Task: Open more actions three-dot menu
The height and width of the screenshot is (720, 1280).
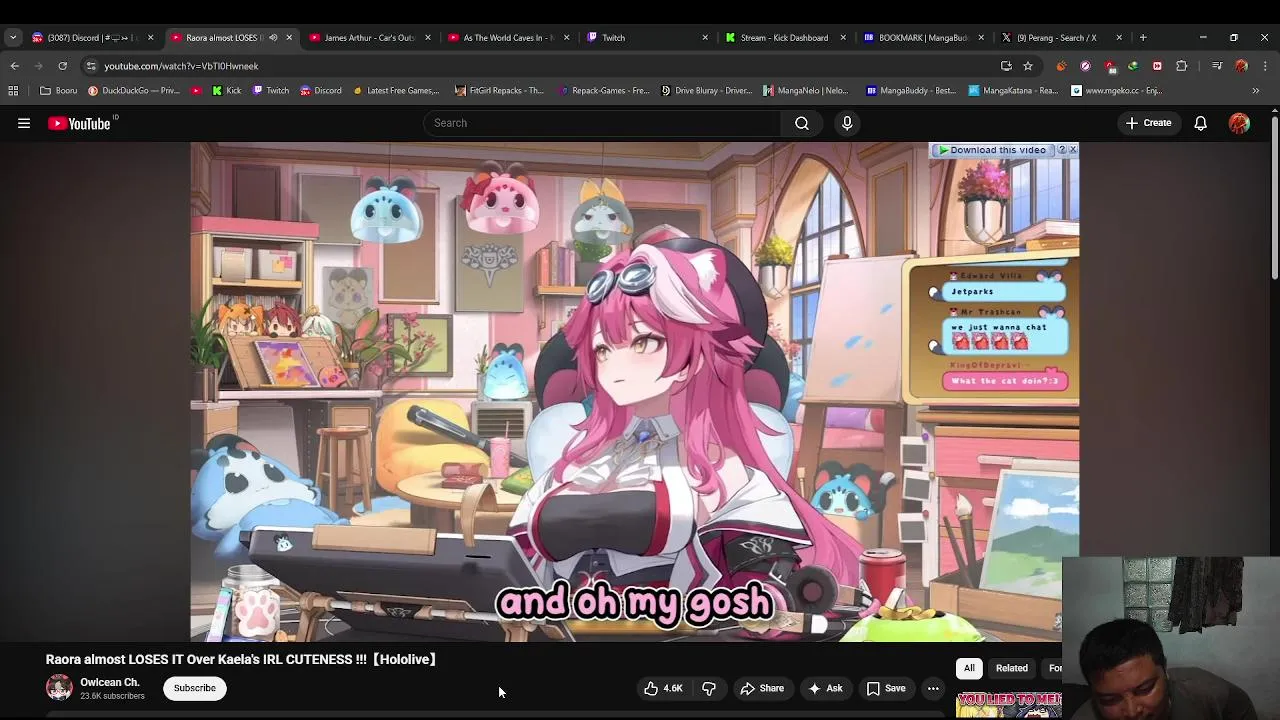Action: click(933, 688)
